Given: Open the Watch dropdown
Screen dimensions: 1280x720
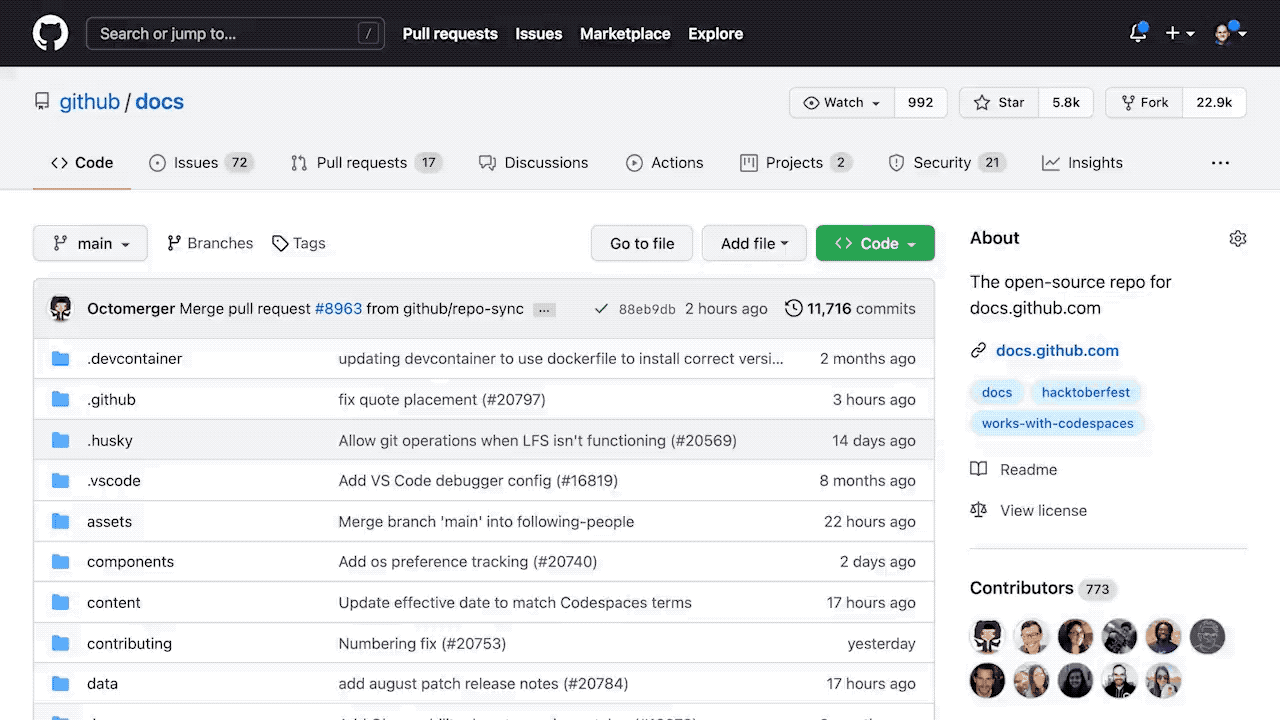Looking at the screenshot, I should point(842,103).
